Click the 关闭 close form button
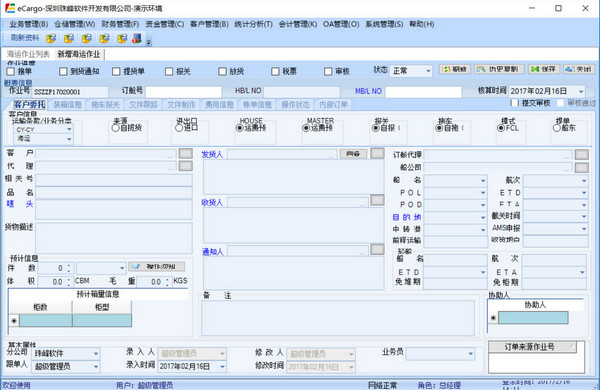 pos(579,69)
